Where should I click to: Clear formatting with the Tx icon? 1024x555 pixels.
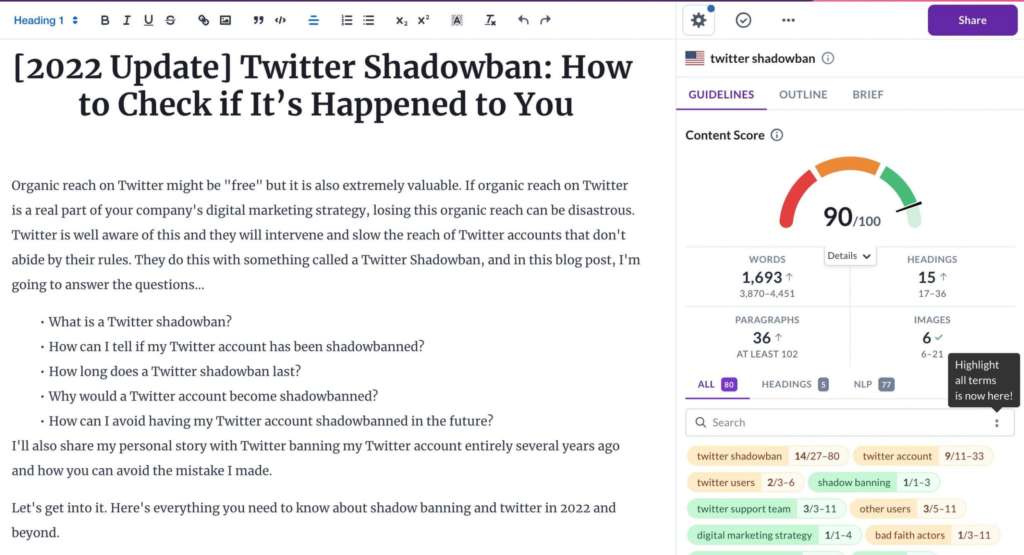pyautogui.click(x=490, y=20)
